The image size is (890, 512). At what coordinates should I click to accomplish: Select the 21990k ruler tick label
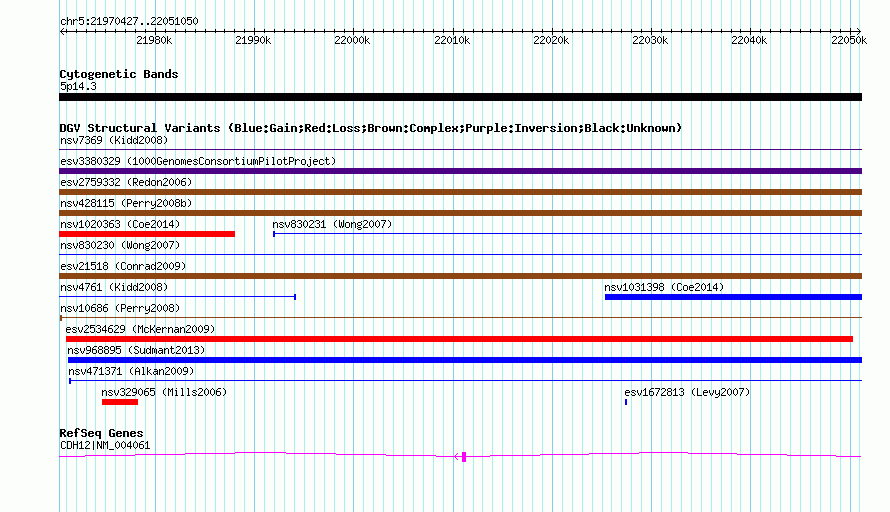(253, 40)
